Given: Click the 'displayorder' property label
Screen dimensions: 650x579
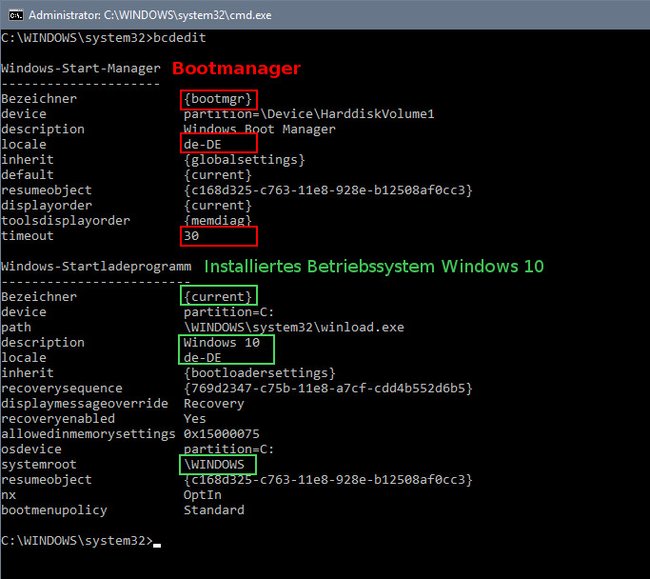Looking at the screenshot, I should (46, 206).
